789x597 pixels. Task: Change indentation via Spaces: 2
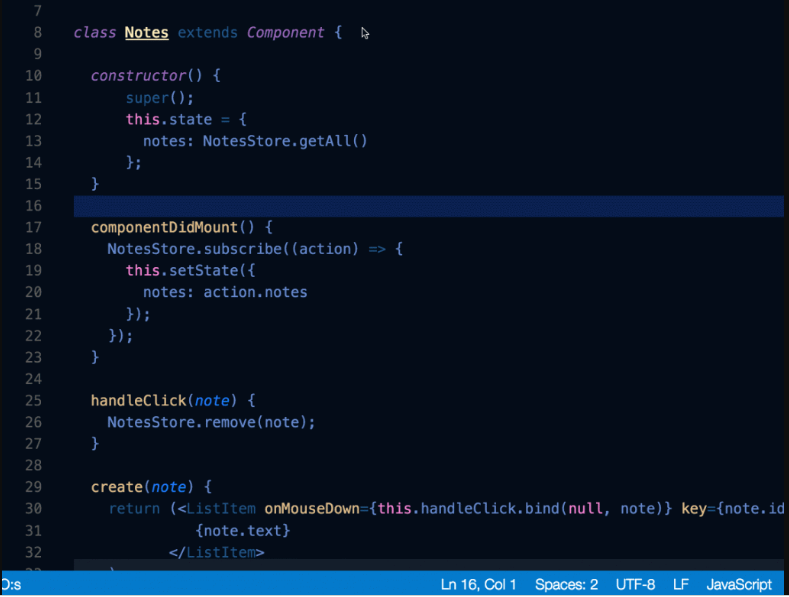[x=566, y=584]
